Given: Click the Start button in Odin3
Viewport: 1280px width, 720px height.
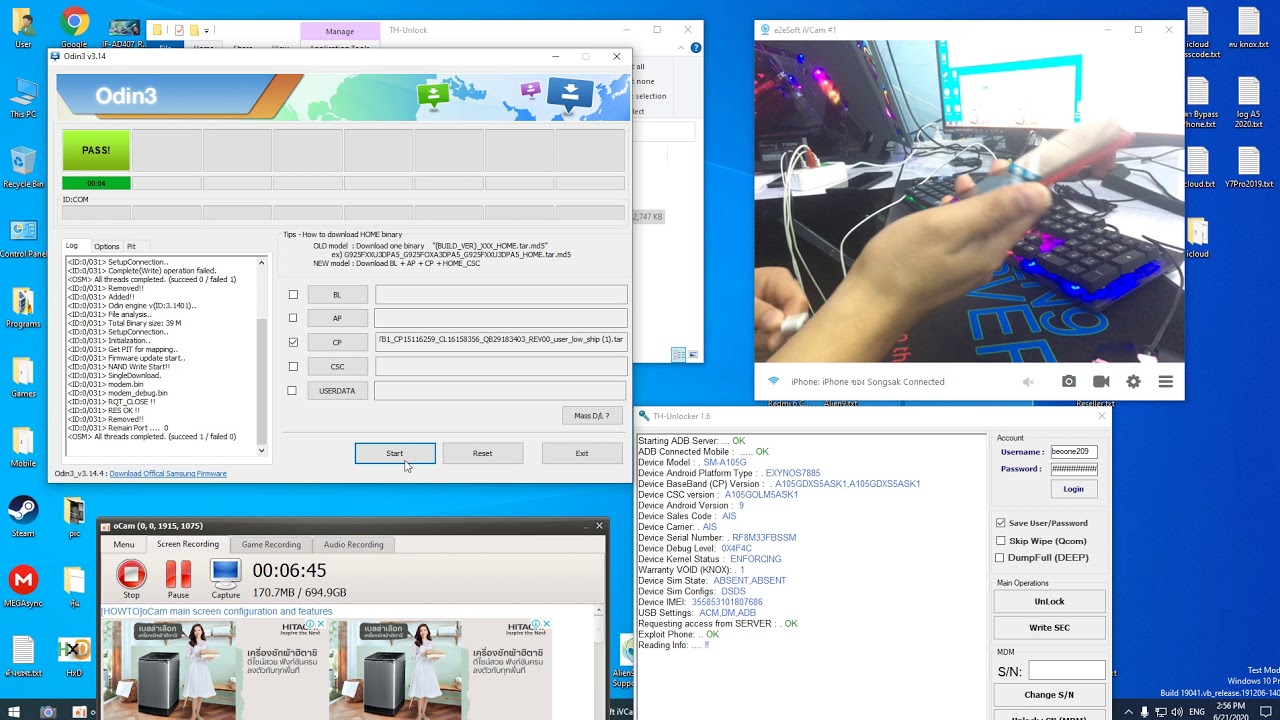Looking at the screenshot, I should [x=395, y=453].
